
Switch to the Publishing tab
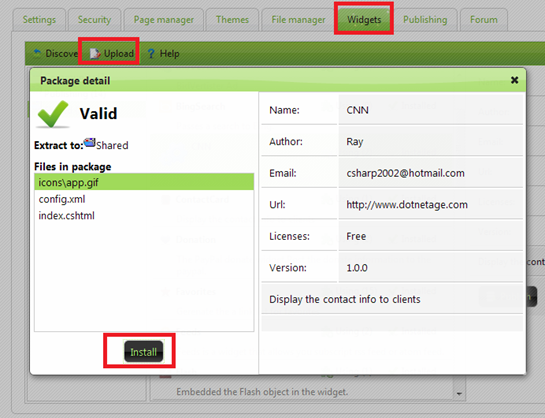[x=425, y=20]
